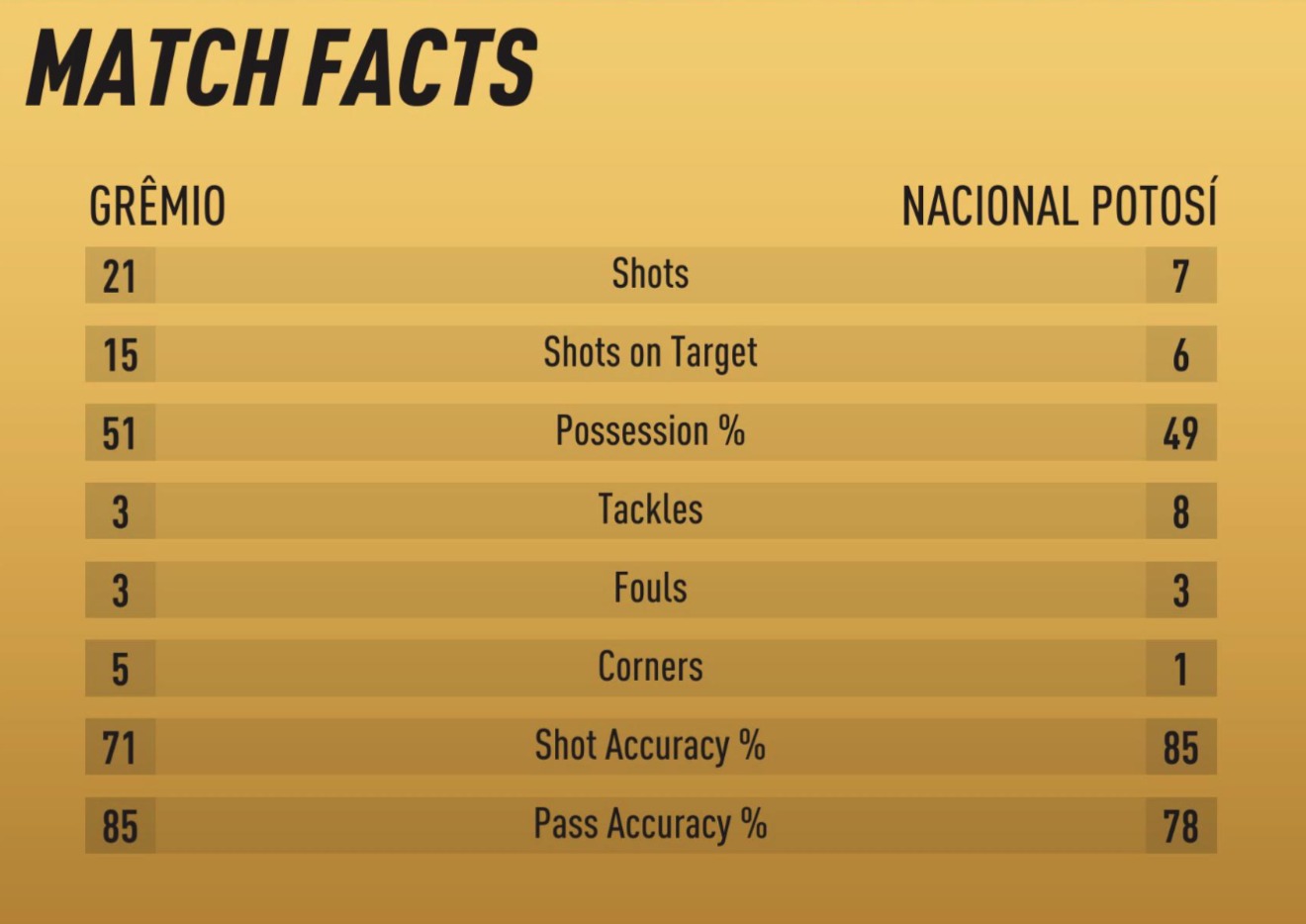The image size is (1306, 924).
Task: Click Nacional Potosí's pass accuracy value 78
Action: pos(1180,826)
